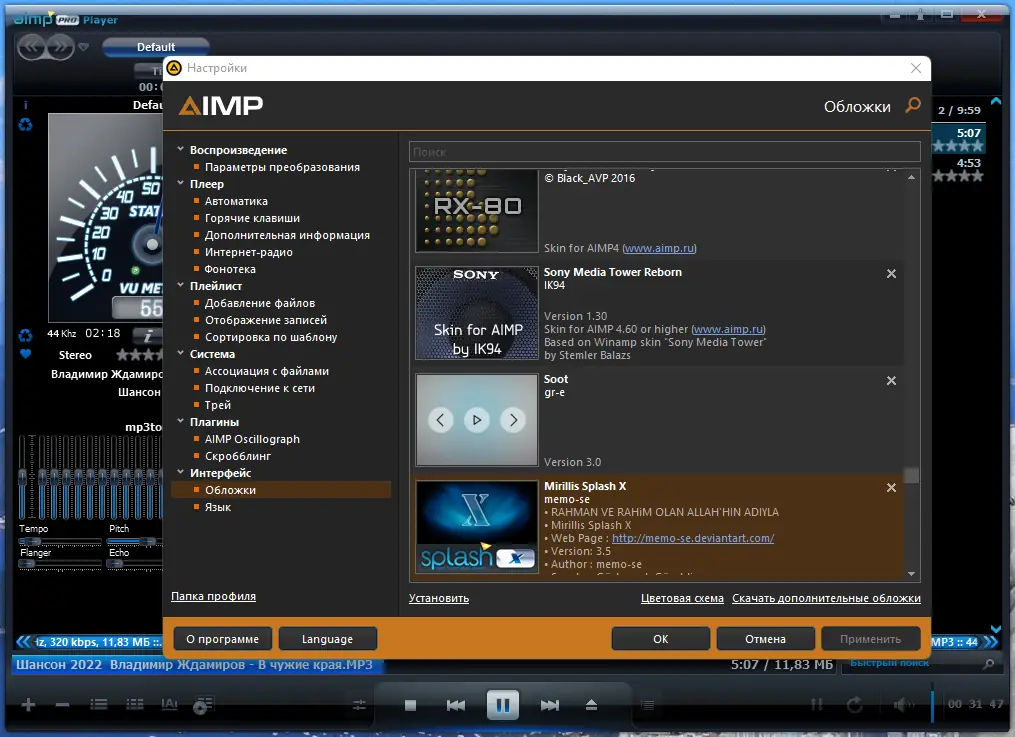This screenshot has height=737, width=1015.
Task: Pause the current track
Action: pyautogui.click(x=503, y=705)
